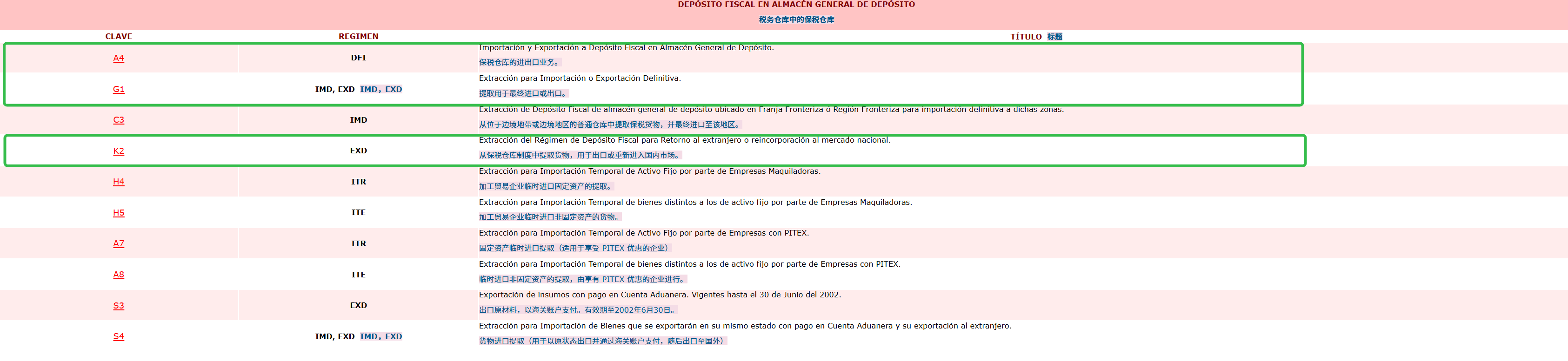Open the H4 clave link
Viewport: 1568px width, 361px height.
point(118,182)
